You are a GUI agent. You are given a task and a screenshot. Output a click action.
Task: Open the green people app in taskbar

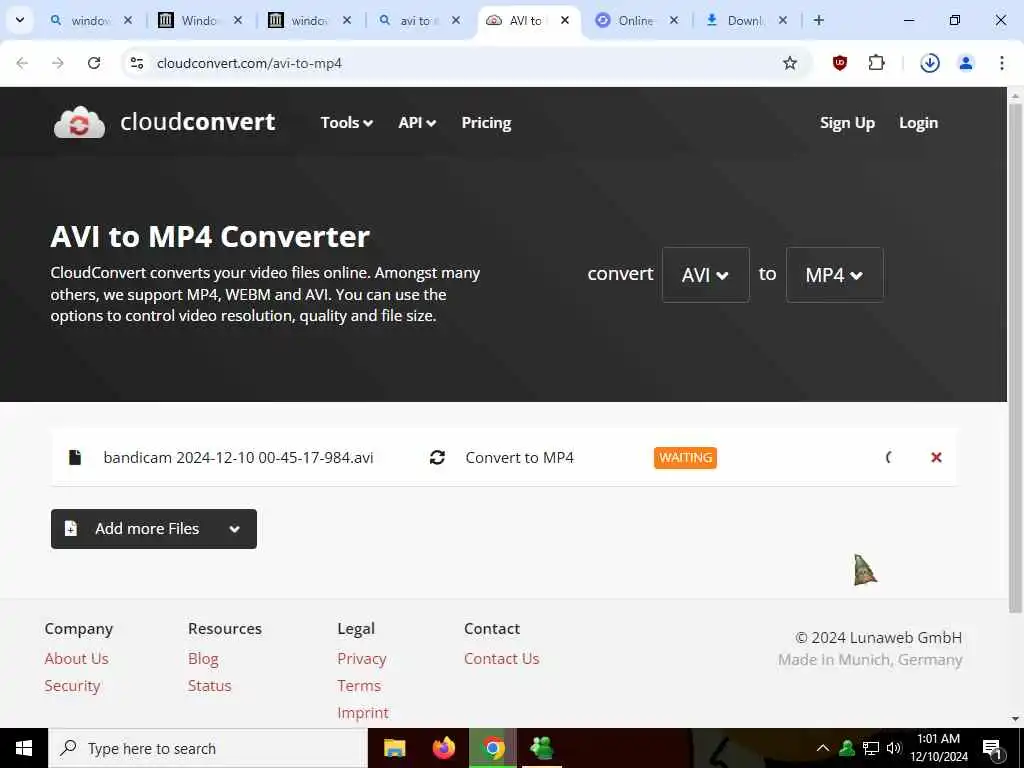(x=542, y=748)
